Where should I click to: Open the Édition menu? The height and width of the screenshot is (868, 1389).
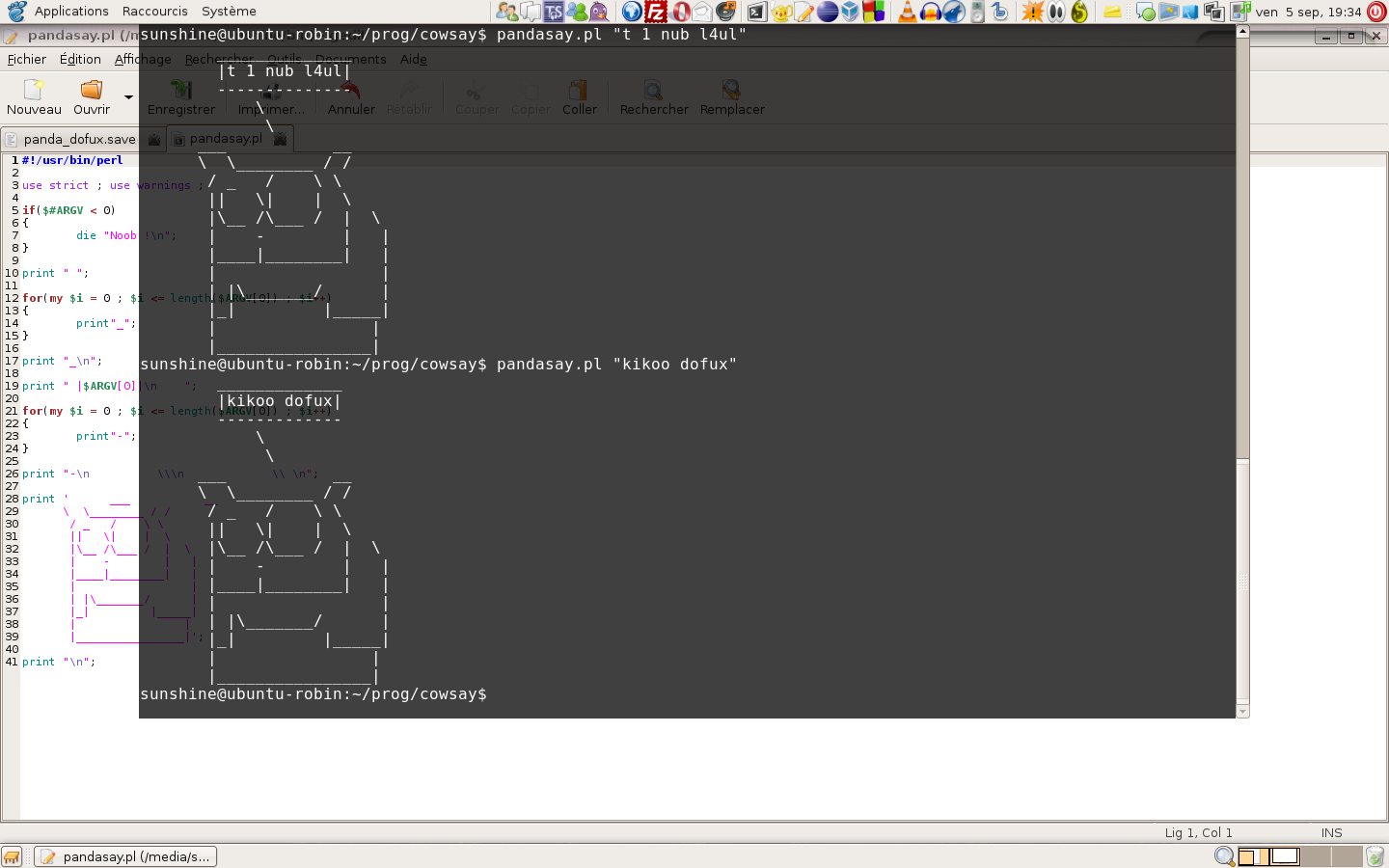[x=80, y=59]
